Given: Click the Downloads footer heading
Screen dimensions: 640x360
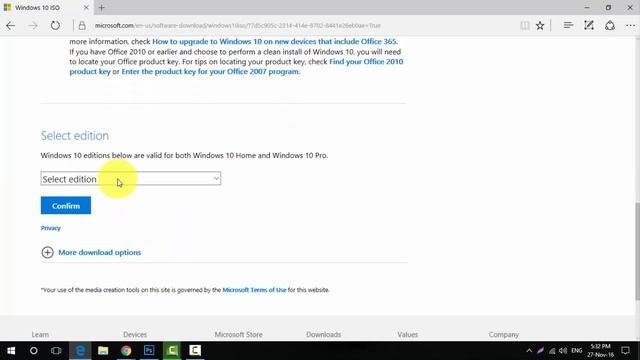Looking at the screenshot, I should (324, 334).
